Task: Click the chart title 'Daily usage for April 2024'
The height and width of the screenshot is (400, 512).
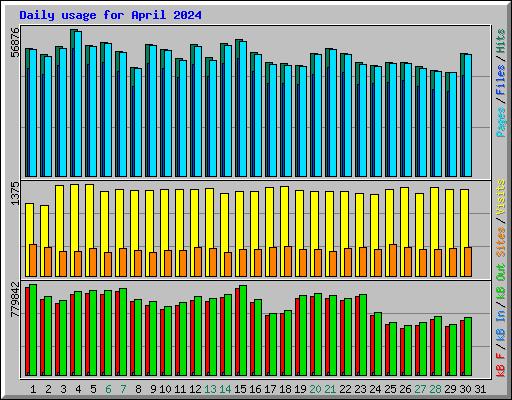Action: pos(110,15)
